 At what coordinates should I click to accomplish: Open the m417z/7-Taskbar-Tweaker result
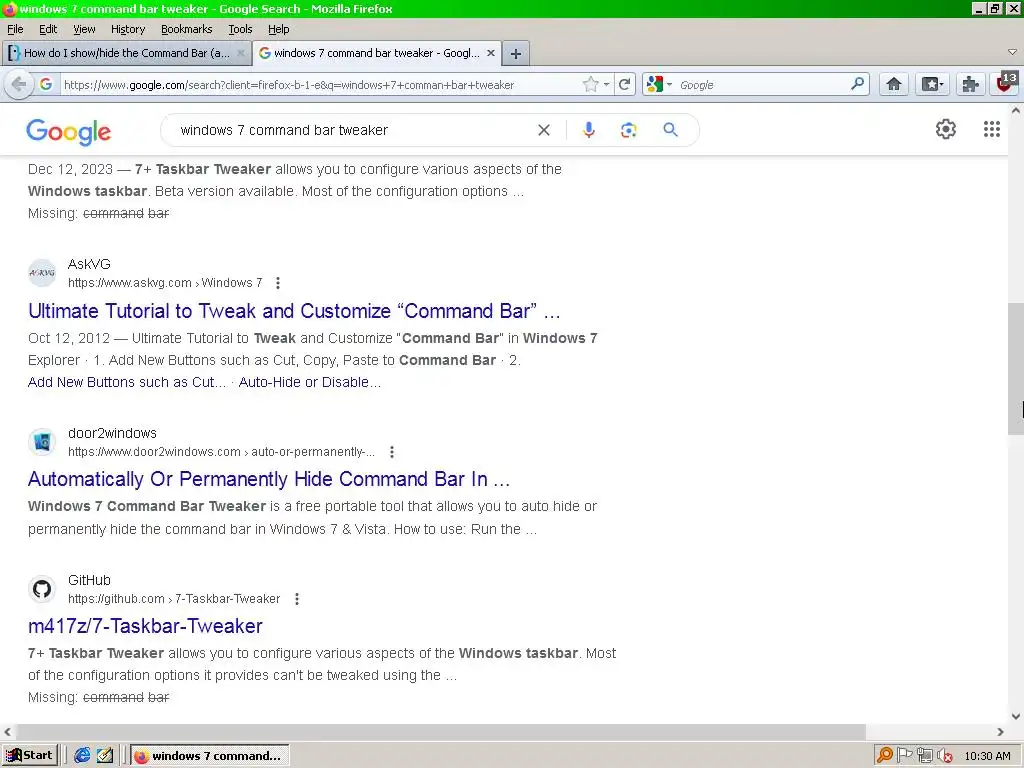[x=145, y=626]
